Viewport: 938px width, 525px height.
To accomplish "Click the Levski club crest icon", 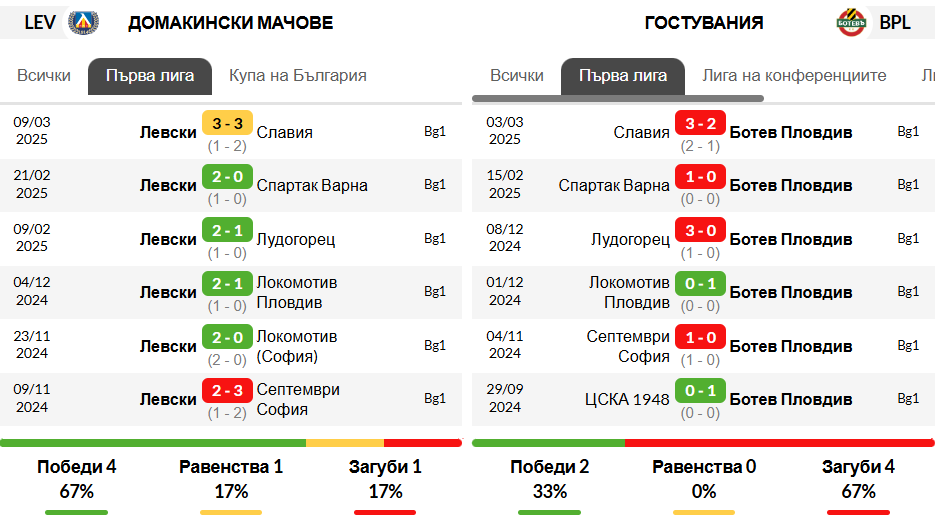I will tap(83, 22).
